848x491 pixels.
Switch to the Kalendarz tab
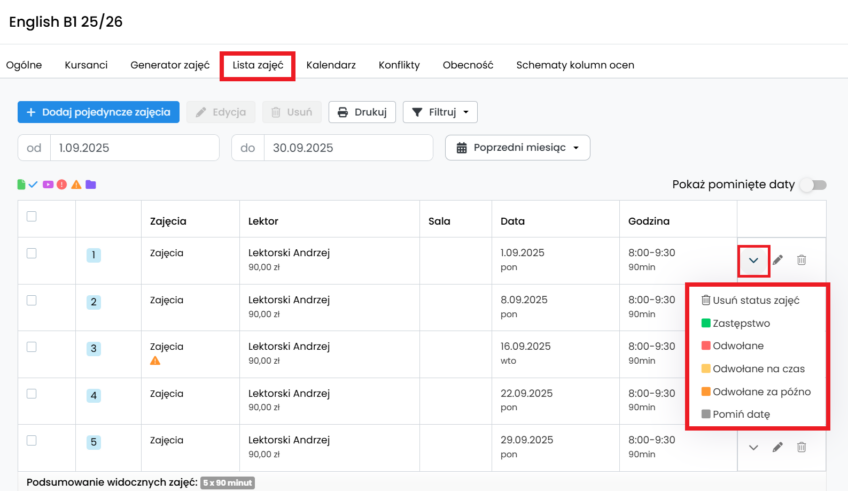(x=331, y=65)
